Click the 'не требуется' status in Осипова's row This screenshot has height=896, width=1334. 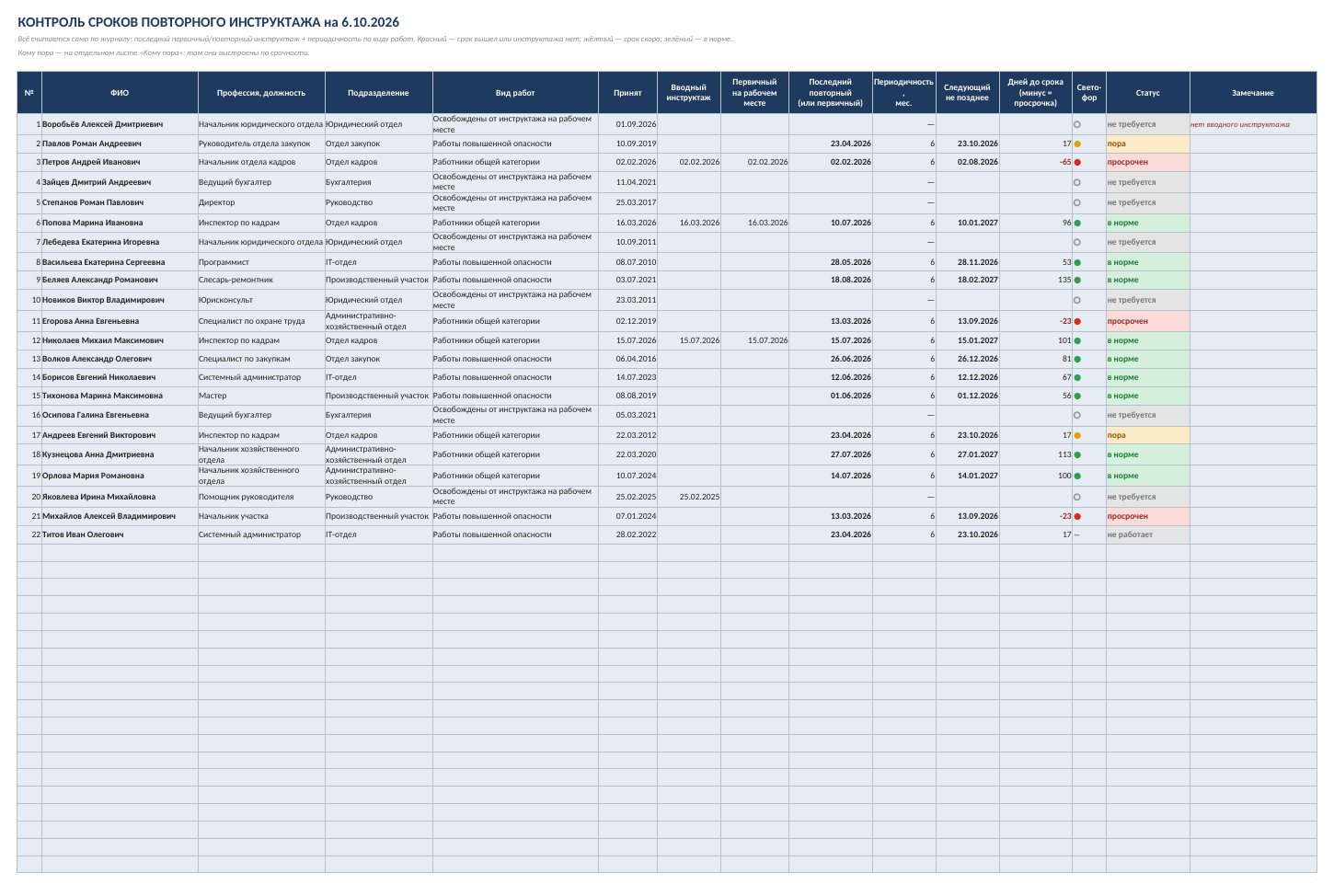pos(1148,415)
